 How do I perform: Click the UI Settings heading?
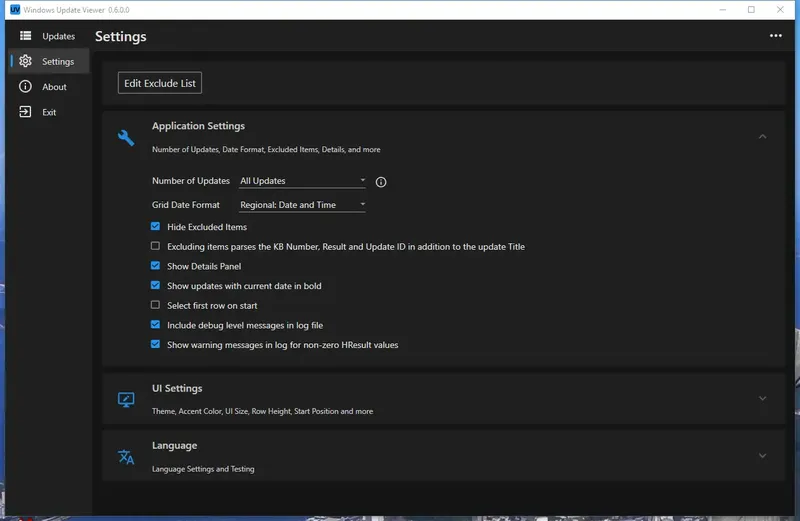click(177, 388)
